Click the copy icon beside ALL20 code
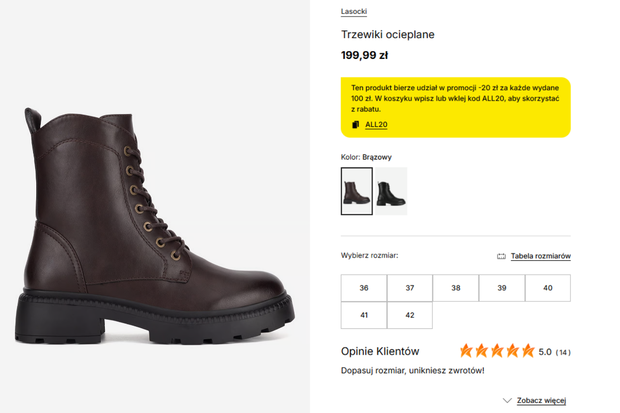The width and height of the screenshot is (620, 413). (355, 125)
